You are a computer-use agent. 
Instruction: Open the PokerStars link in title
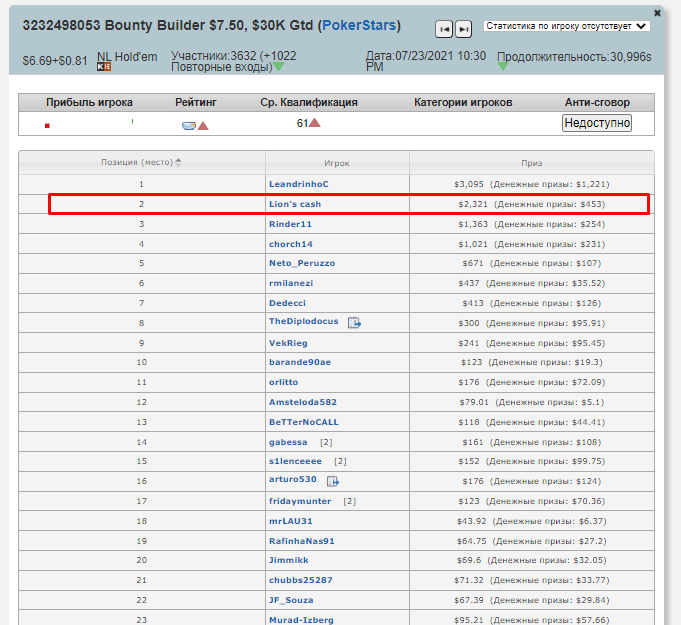pyautogui.click(x=359, y=25)
